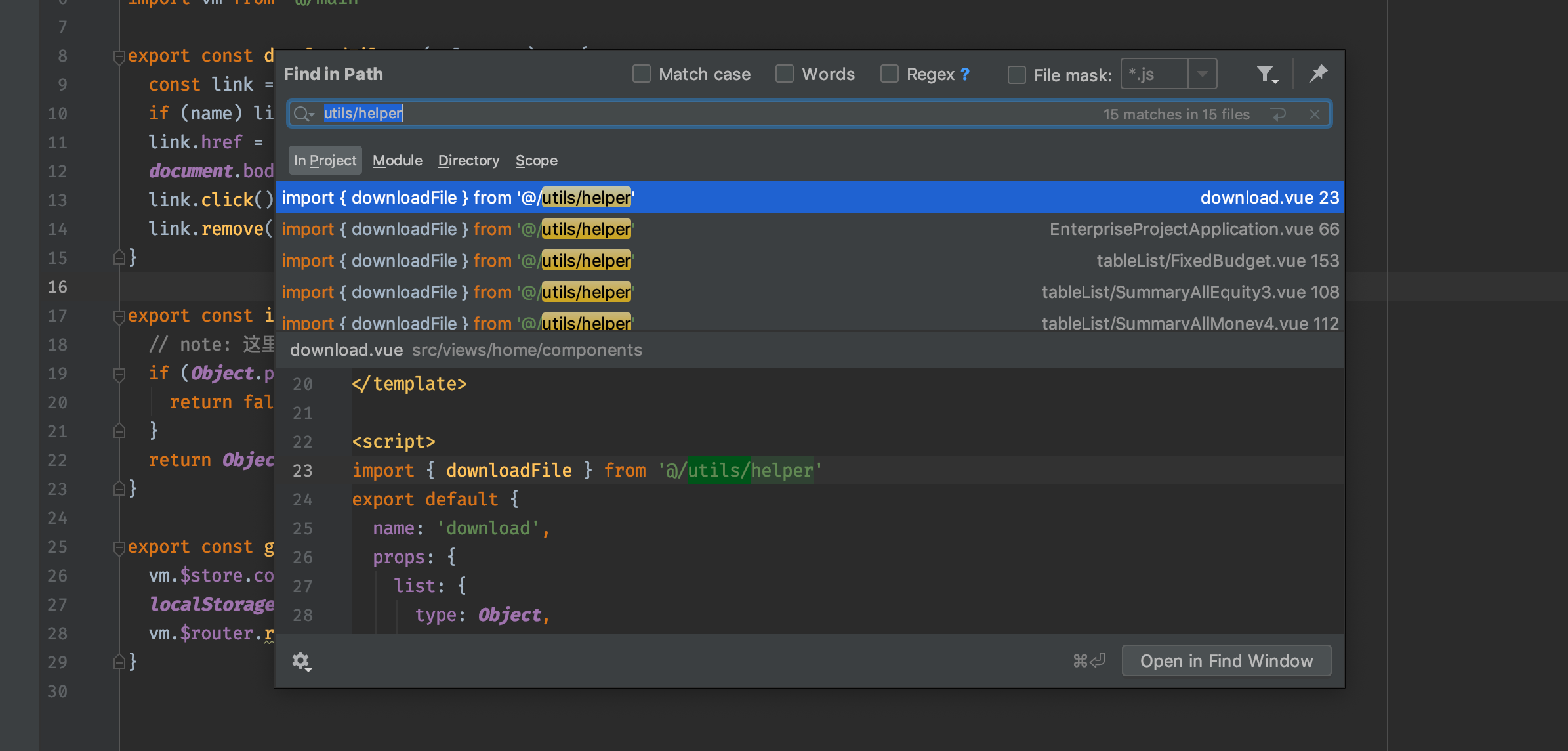Enable the Match case checkbox

[x=642, y=74]
